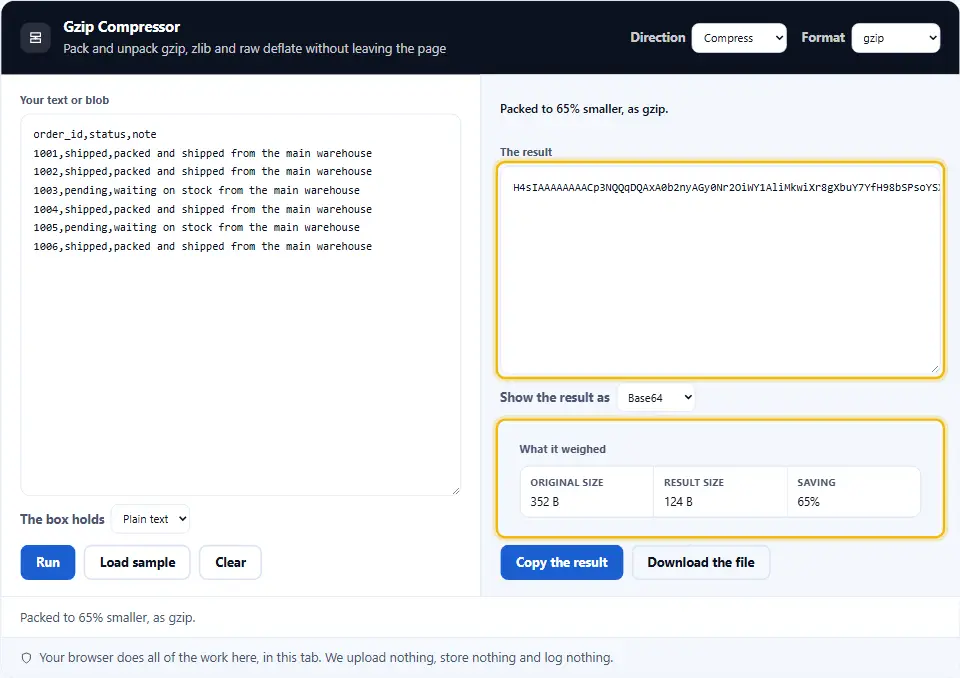Open the 'The box holds' Plain text dropdown

click(x=151, y=519)
